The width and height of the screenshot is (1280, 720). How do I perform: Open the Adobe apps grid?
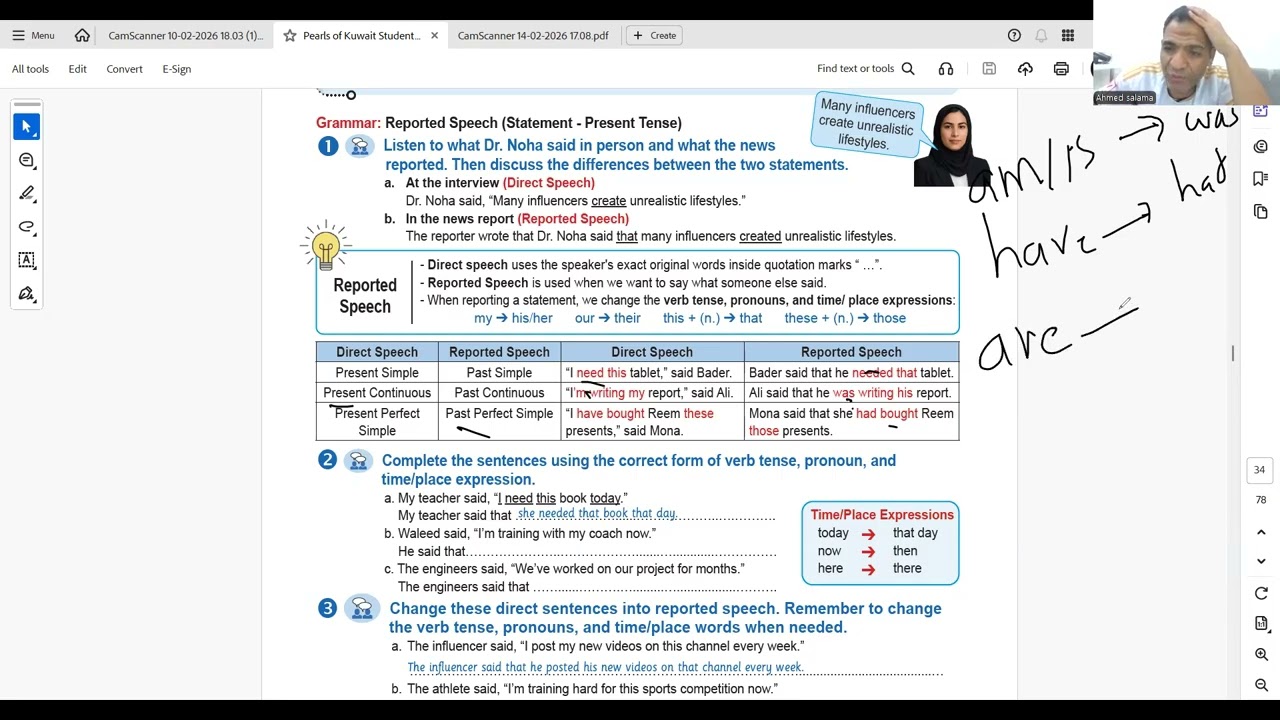point(1068,35)
